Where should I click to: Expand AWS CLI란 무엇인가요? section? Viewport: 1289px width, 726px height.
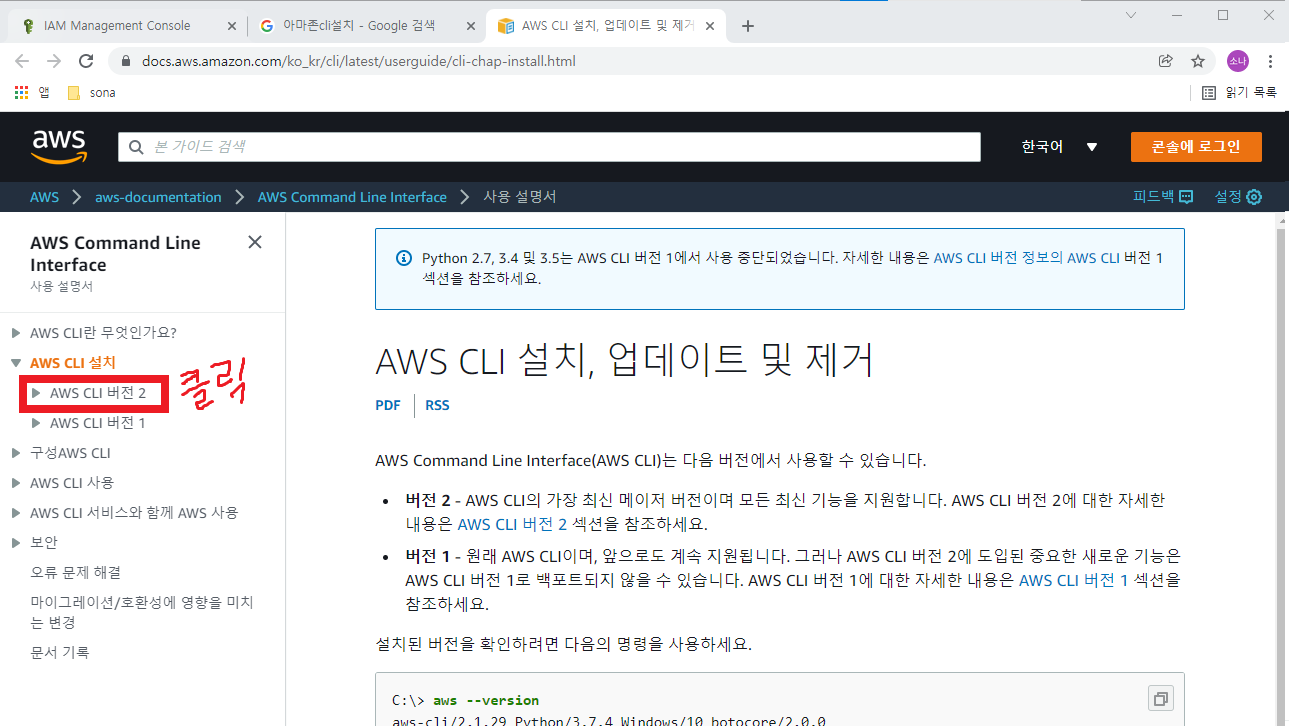pyautogui.click(x=16, y=333)
